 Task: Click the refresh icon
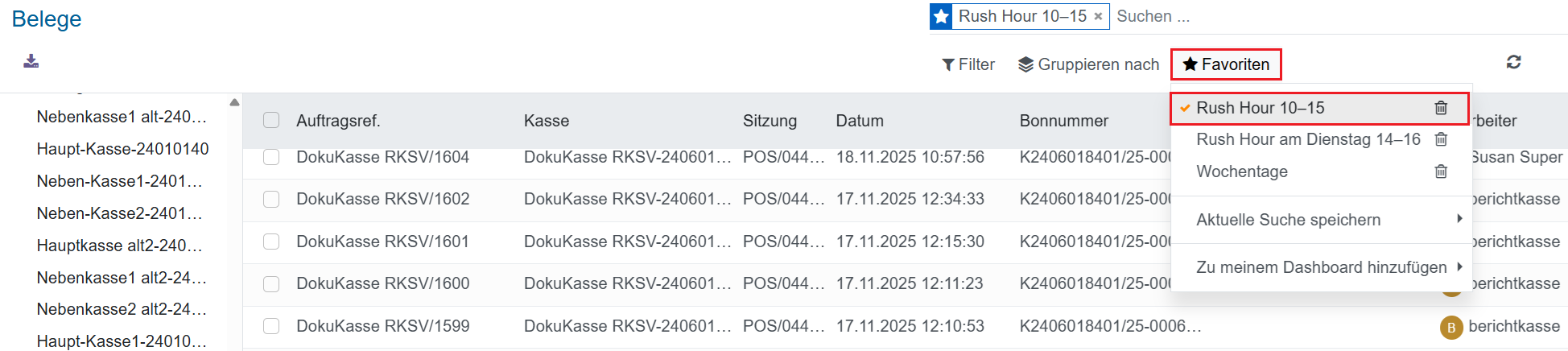coord(1513,62)
